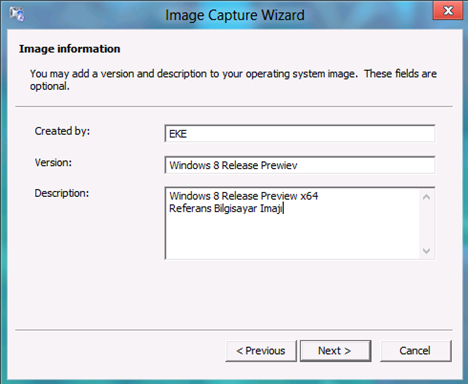Click the "Created by:" label

tap(62, 131)
